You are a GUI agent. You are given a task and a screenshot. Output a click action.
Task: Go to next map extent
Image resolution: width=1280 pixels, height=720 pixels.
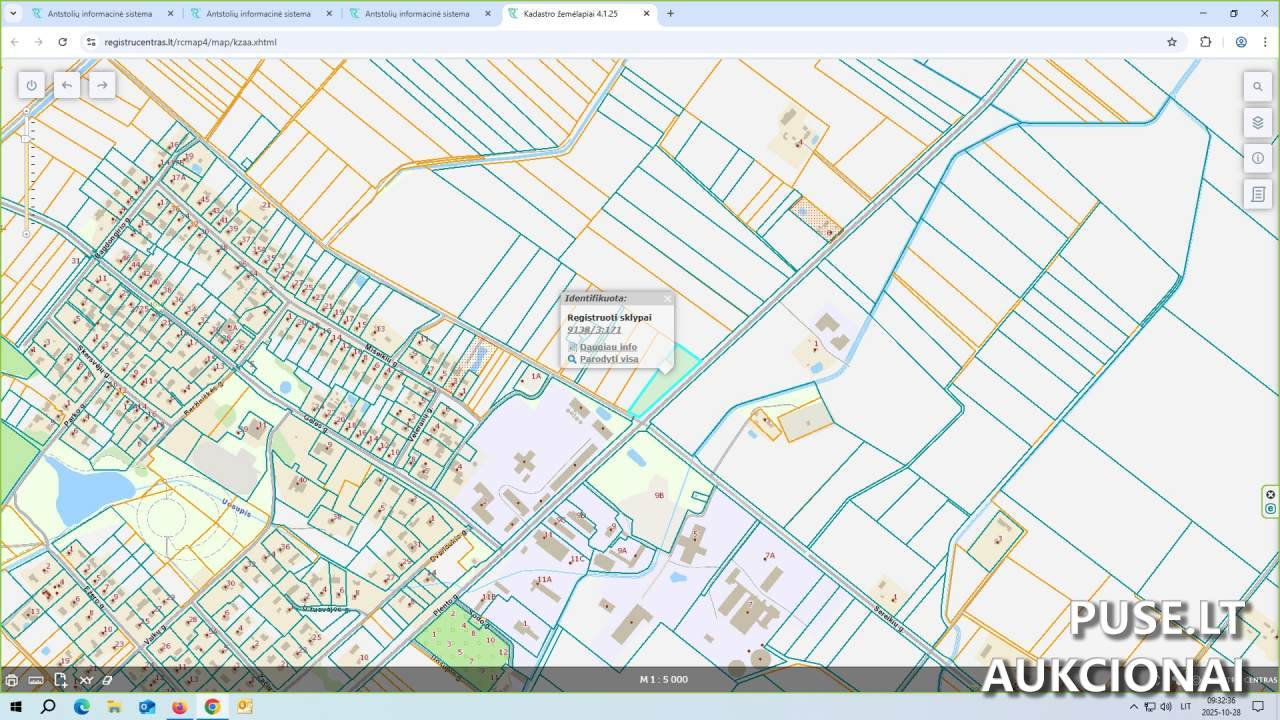click(102, 85)
